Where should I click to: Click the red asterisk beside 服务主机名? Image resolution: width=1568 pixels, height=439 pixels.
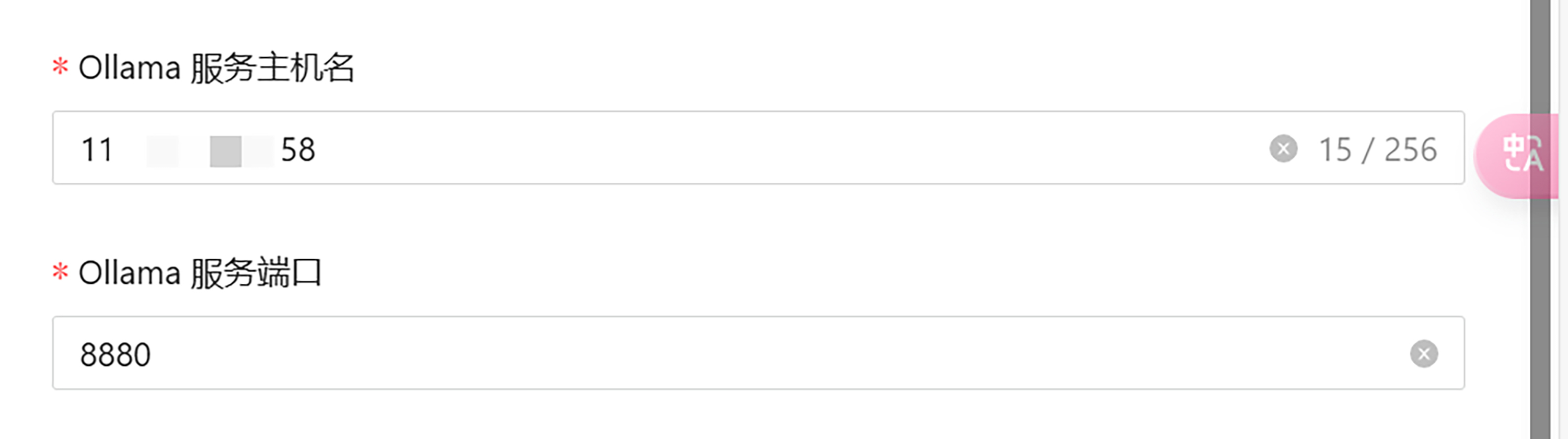60,66
